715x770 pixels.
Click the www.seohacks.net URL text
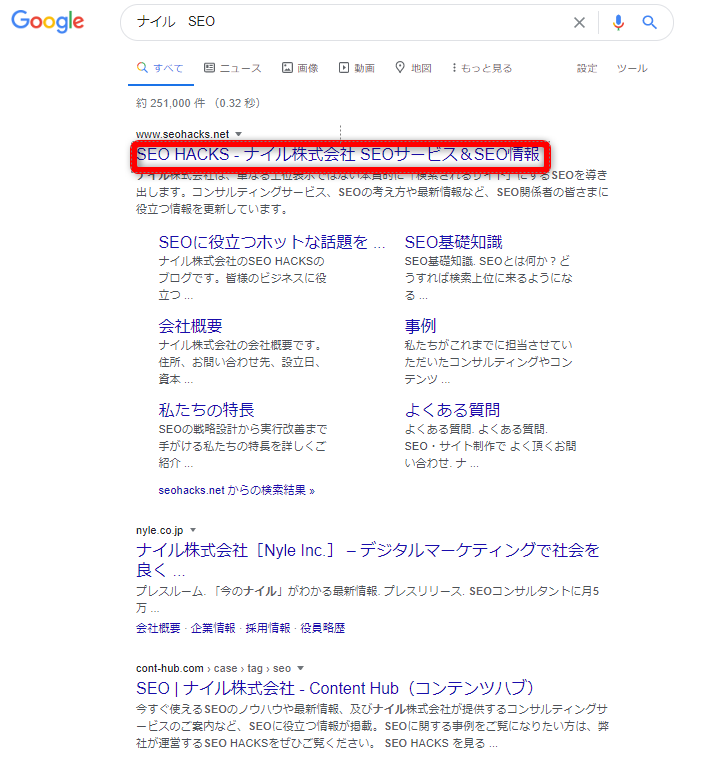coord(182,134)
